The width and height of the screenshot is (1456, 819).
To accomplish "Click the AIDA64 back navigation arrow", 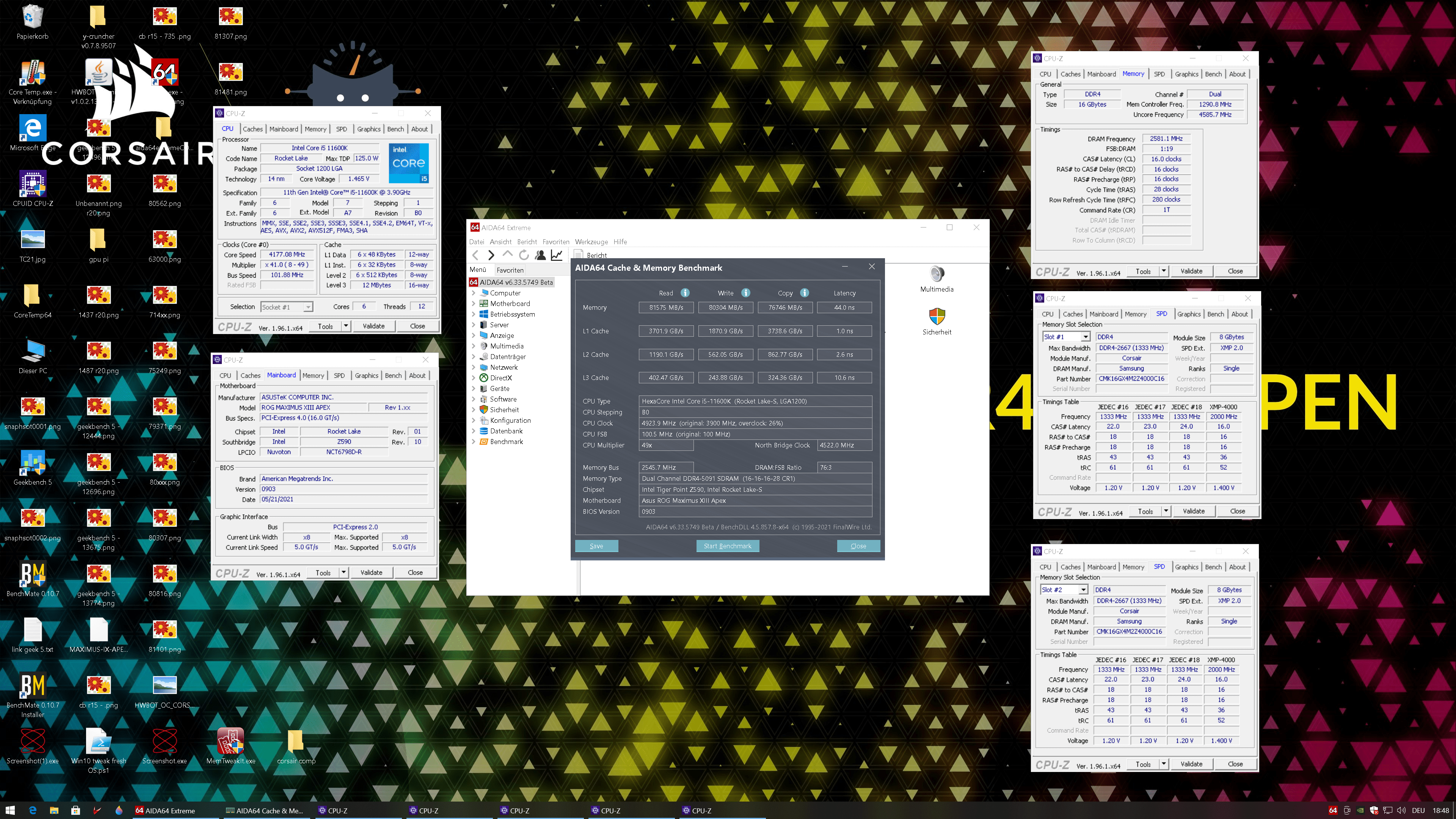I will point(475,256).
